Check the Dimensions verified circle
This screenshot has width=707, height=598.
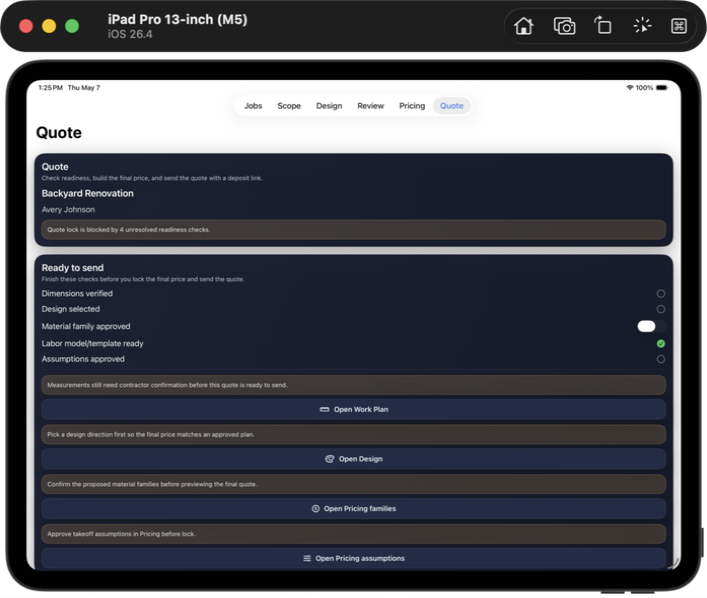click(661, 294)
